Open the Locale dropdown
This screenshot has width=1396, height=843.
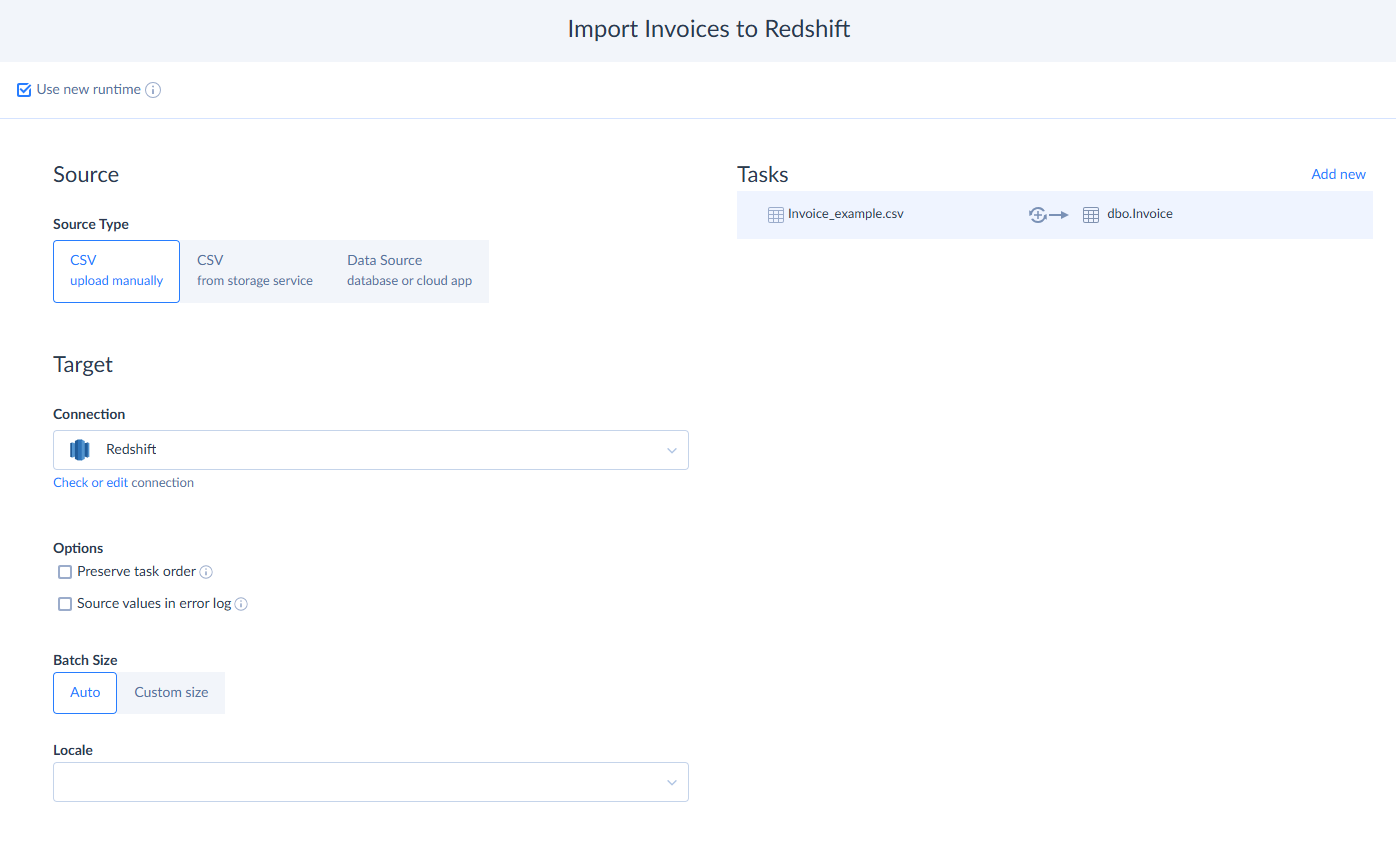tap(370, 781)
